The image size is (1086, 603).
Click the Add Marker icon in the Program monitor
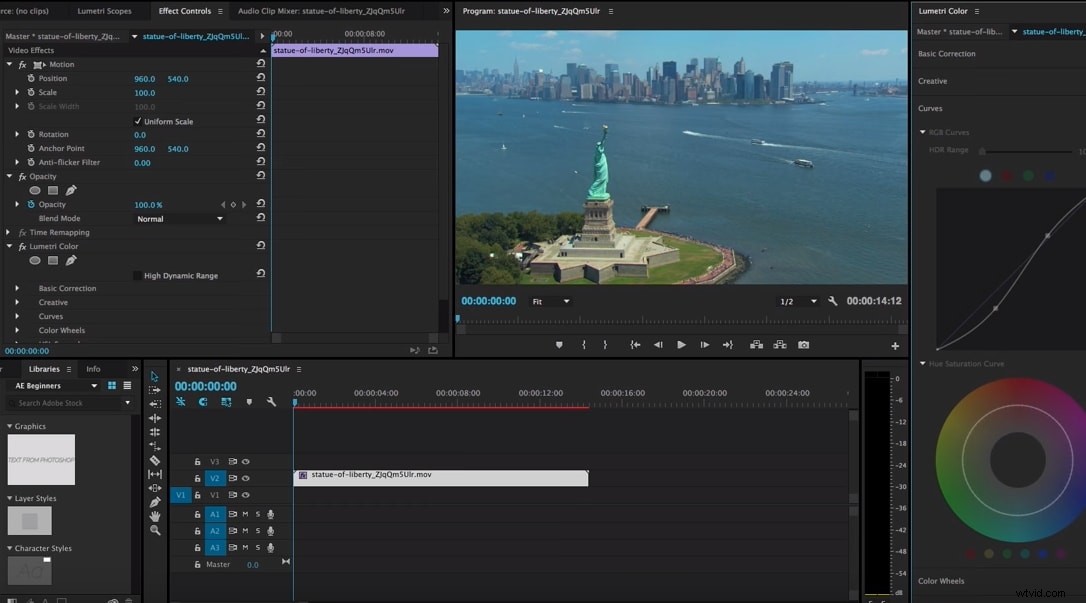tap(560, 343)
